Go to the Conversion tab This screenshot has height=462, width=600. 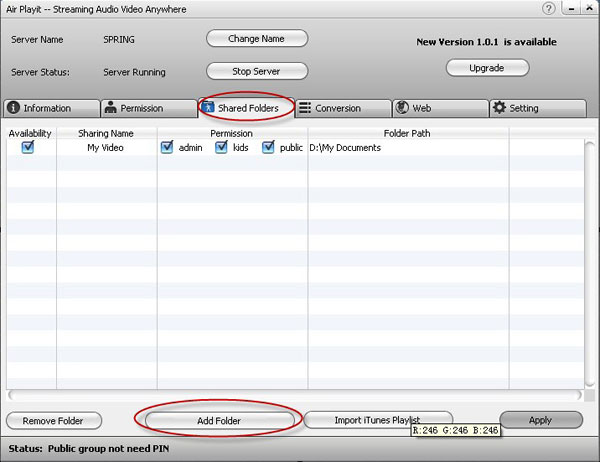click(344, 108)
